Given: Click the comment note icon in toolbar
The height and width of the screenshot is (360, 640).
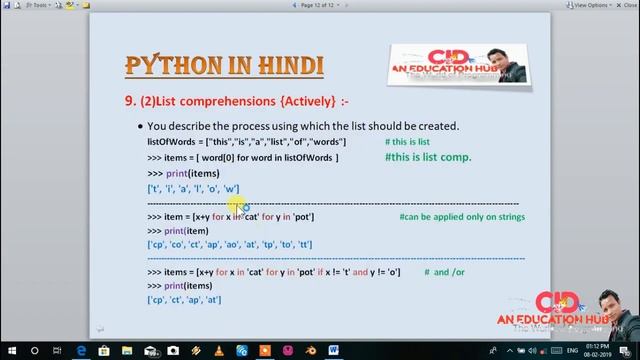Looking at the screenshot, I should 86,5.
